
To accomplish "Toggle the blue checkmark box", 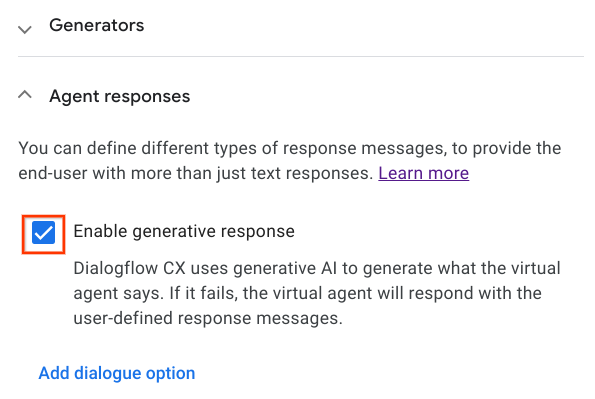I will pyautogui.click(x=43, y=232).
